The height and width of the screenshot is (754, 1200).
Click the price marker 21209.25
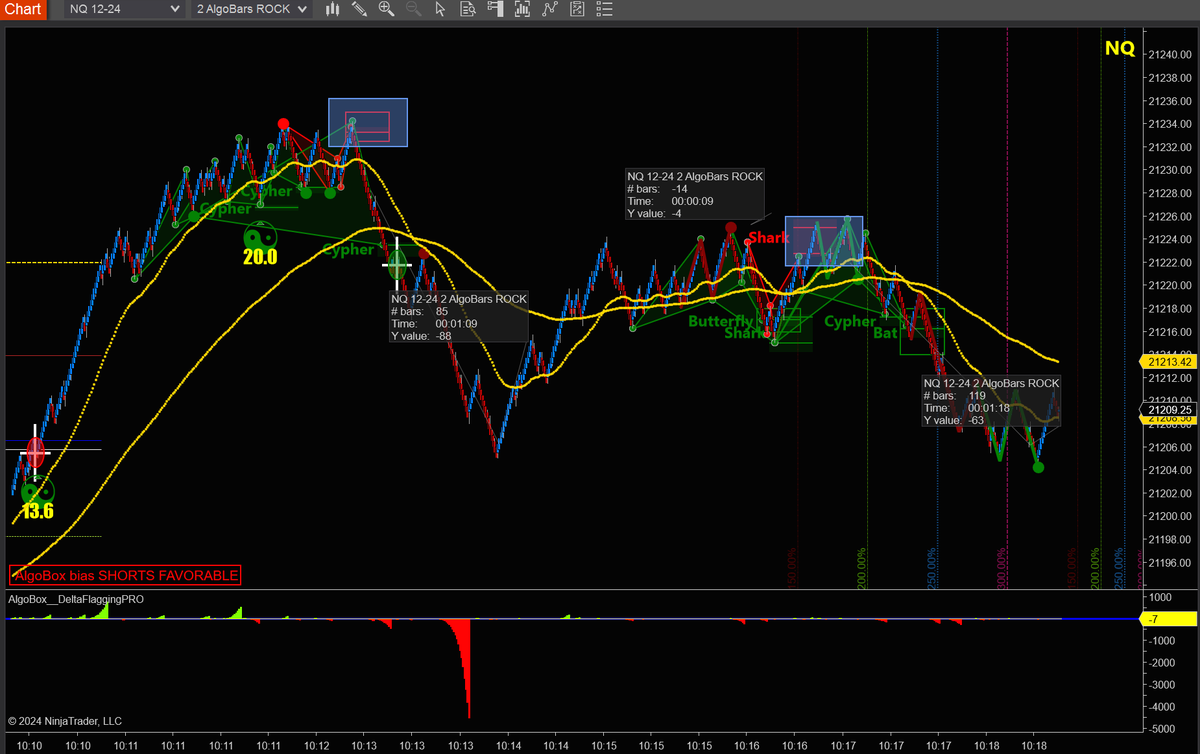[1168, 410]
